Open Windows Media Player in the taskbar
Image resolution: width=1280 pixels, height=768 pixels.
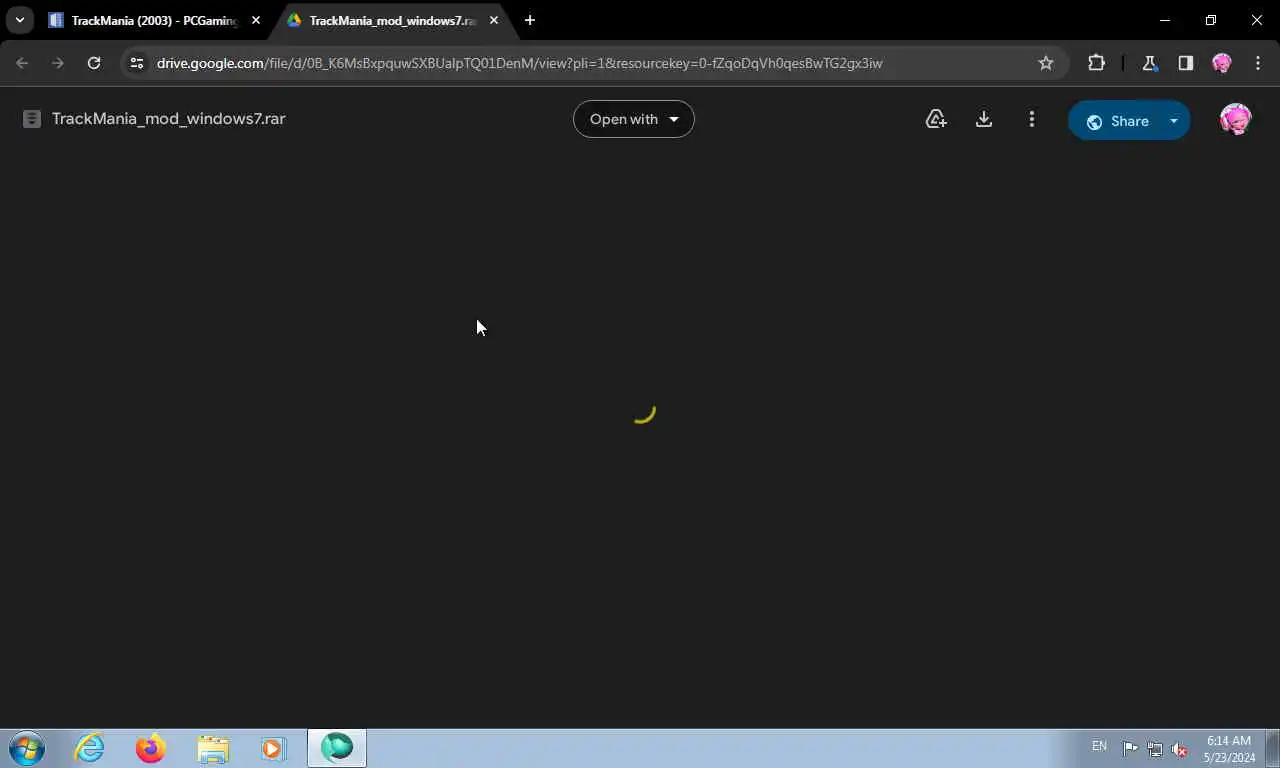[274, 748]
